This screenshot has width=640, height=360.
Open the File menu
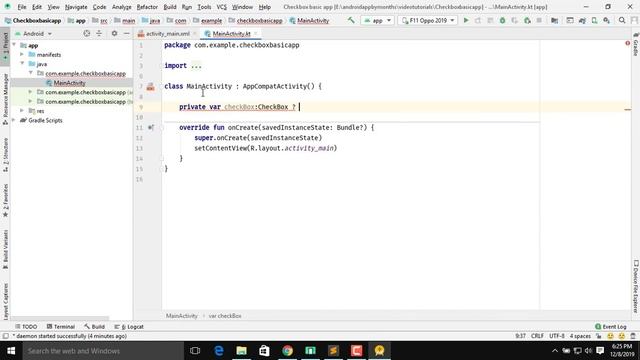coord(22,7)
